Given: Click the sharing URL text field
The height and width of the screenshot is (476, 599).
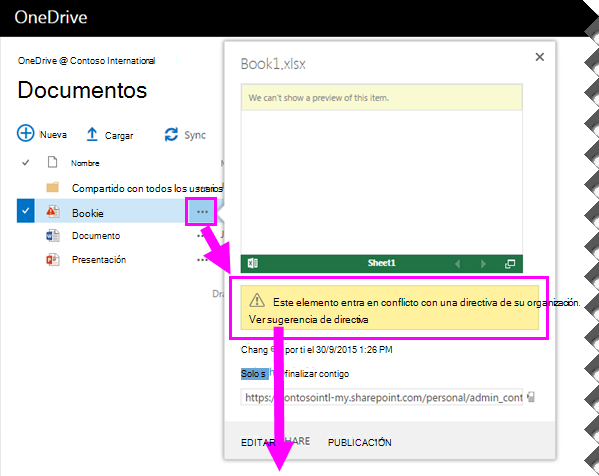Looking at the screenshot, I should tap(382, 397).
